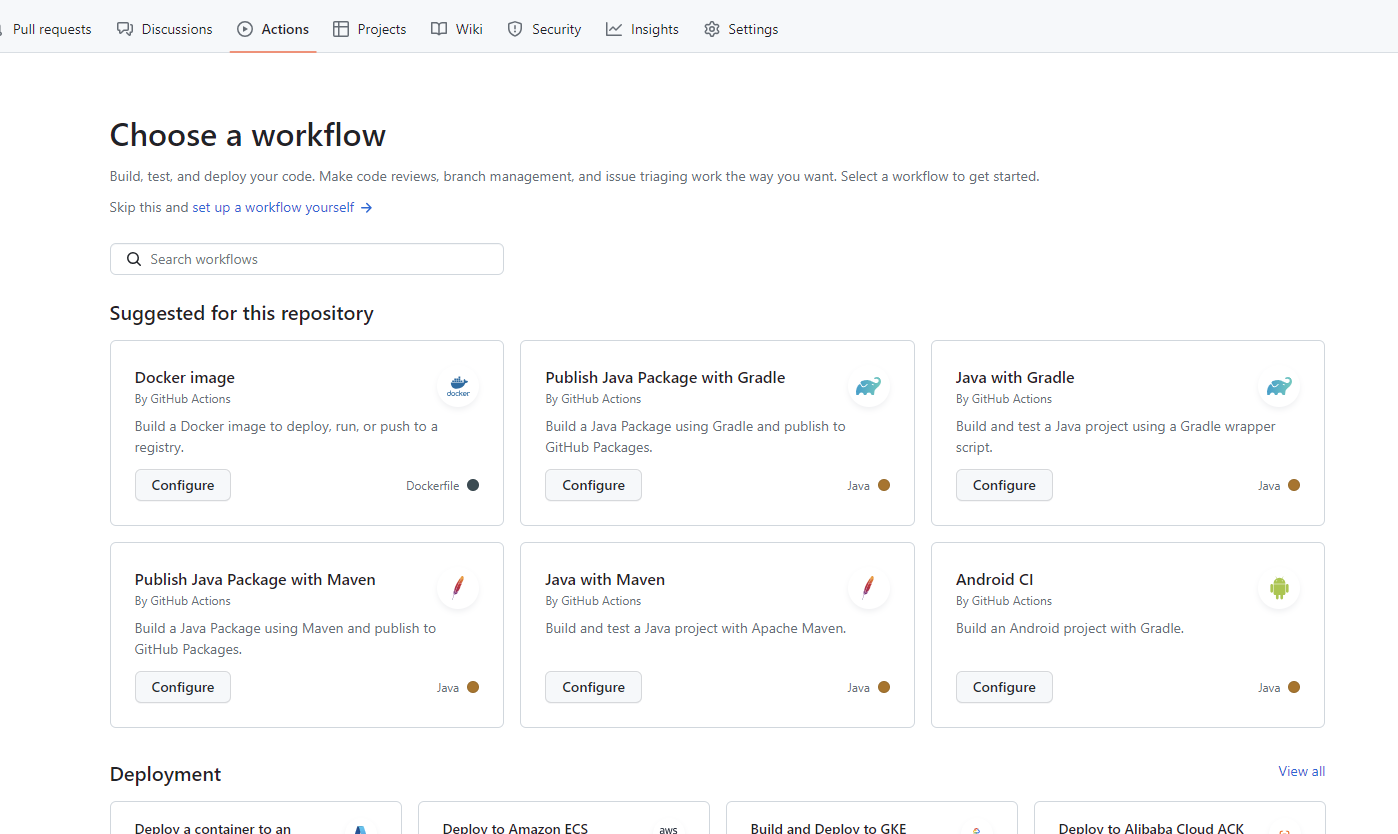
Task: Click the Projects table icon
Action: click(341, 29)
